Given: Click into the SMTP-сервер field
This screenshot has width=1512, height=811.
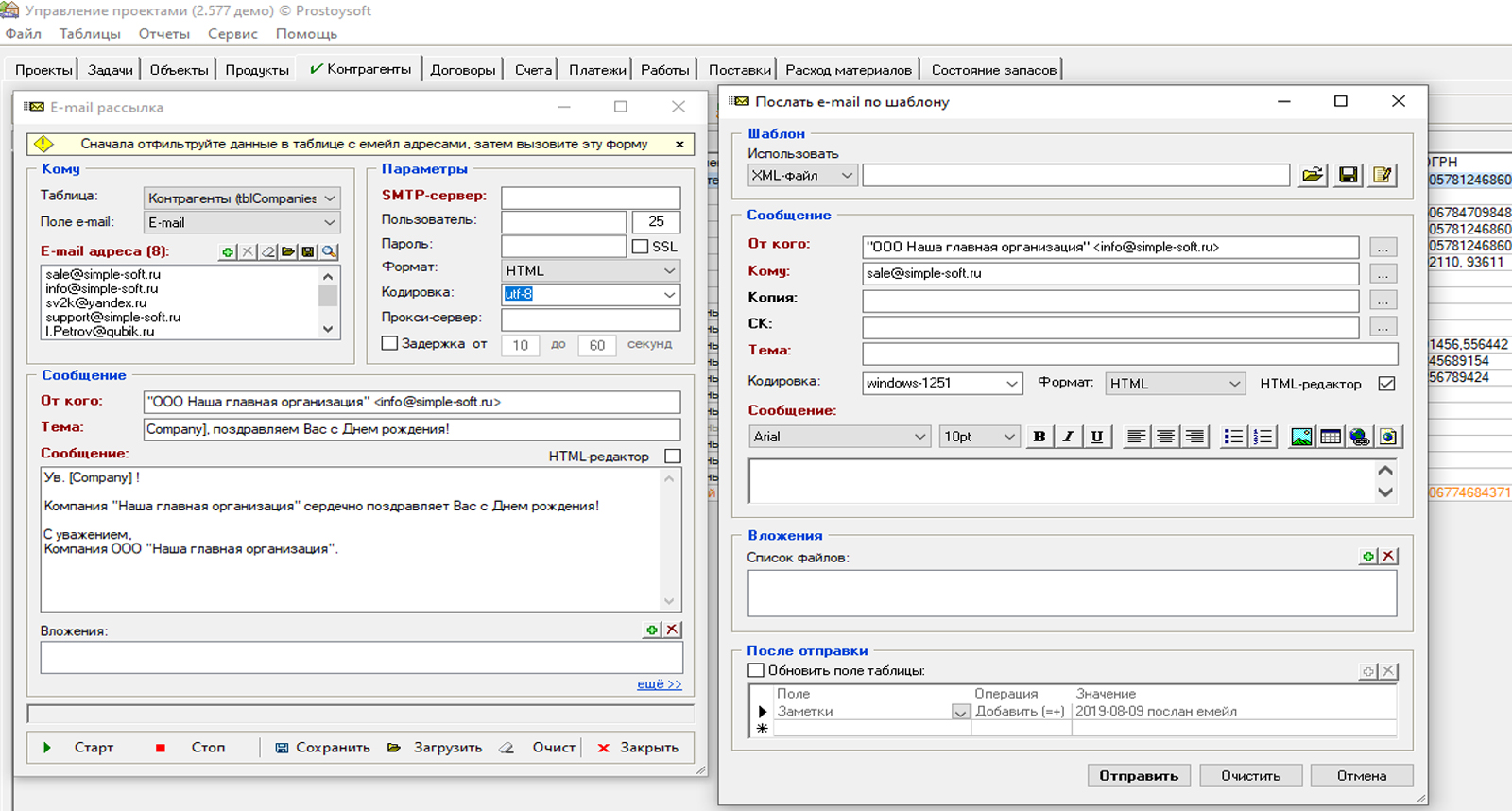Looking at the screenshot, I should click(591, 198).
